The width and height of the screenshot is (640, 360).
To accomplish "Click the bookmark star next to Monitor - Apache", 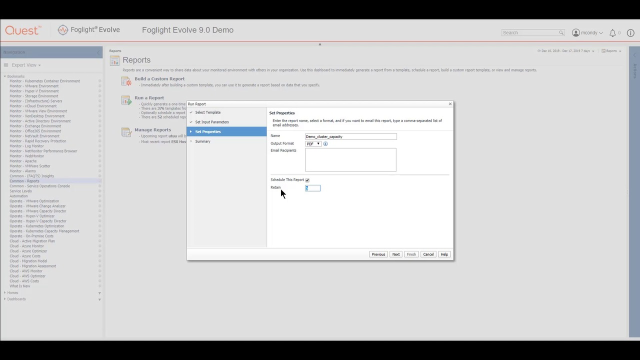I will pos(100,161).
